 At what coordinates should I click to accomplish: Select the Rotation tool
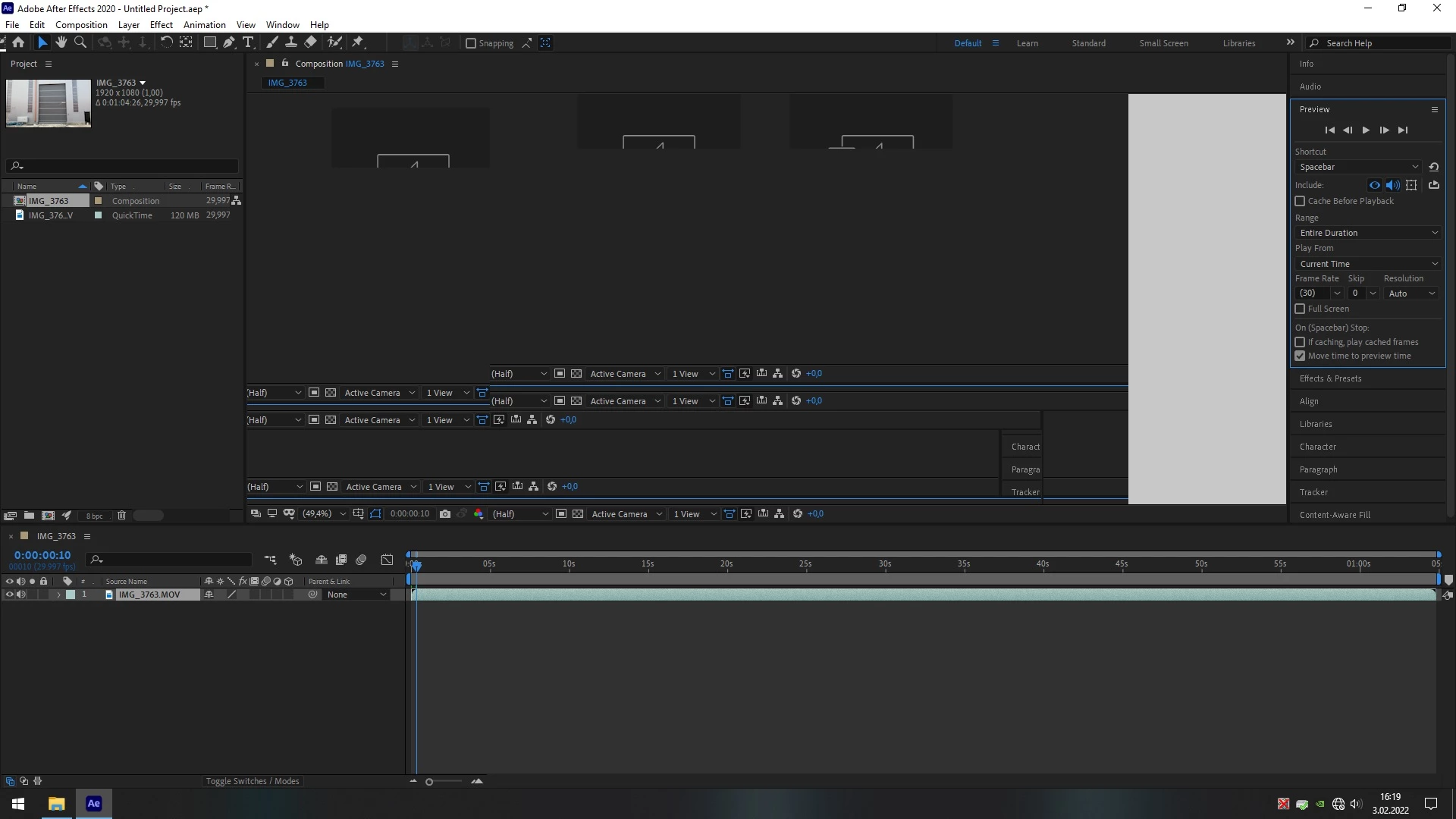[166, 42]
